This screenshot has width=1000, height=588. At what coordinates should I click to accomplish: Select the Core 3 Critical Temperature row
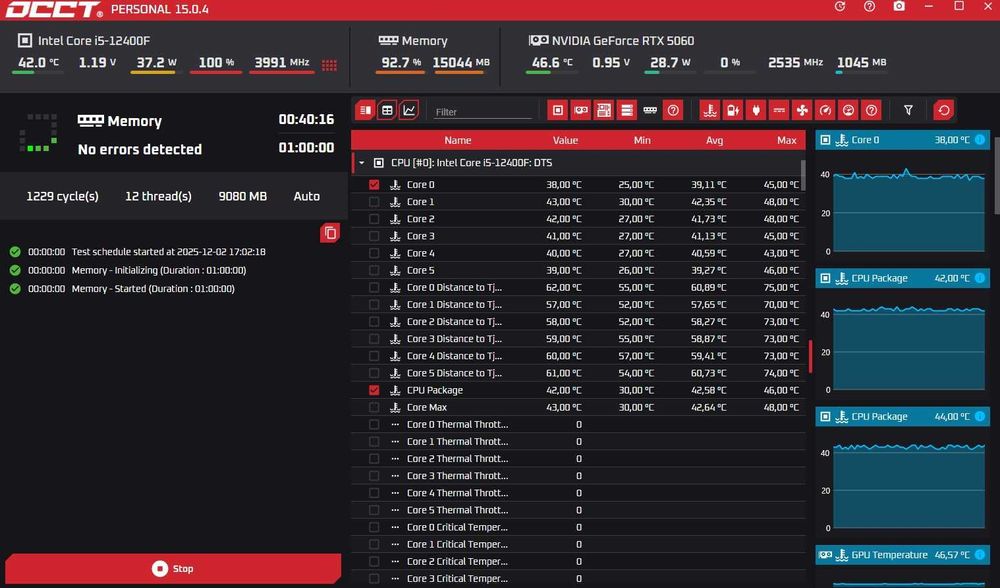coord(577,578)
